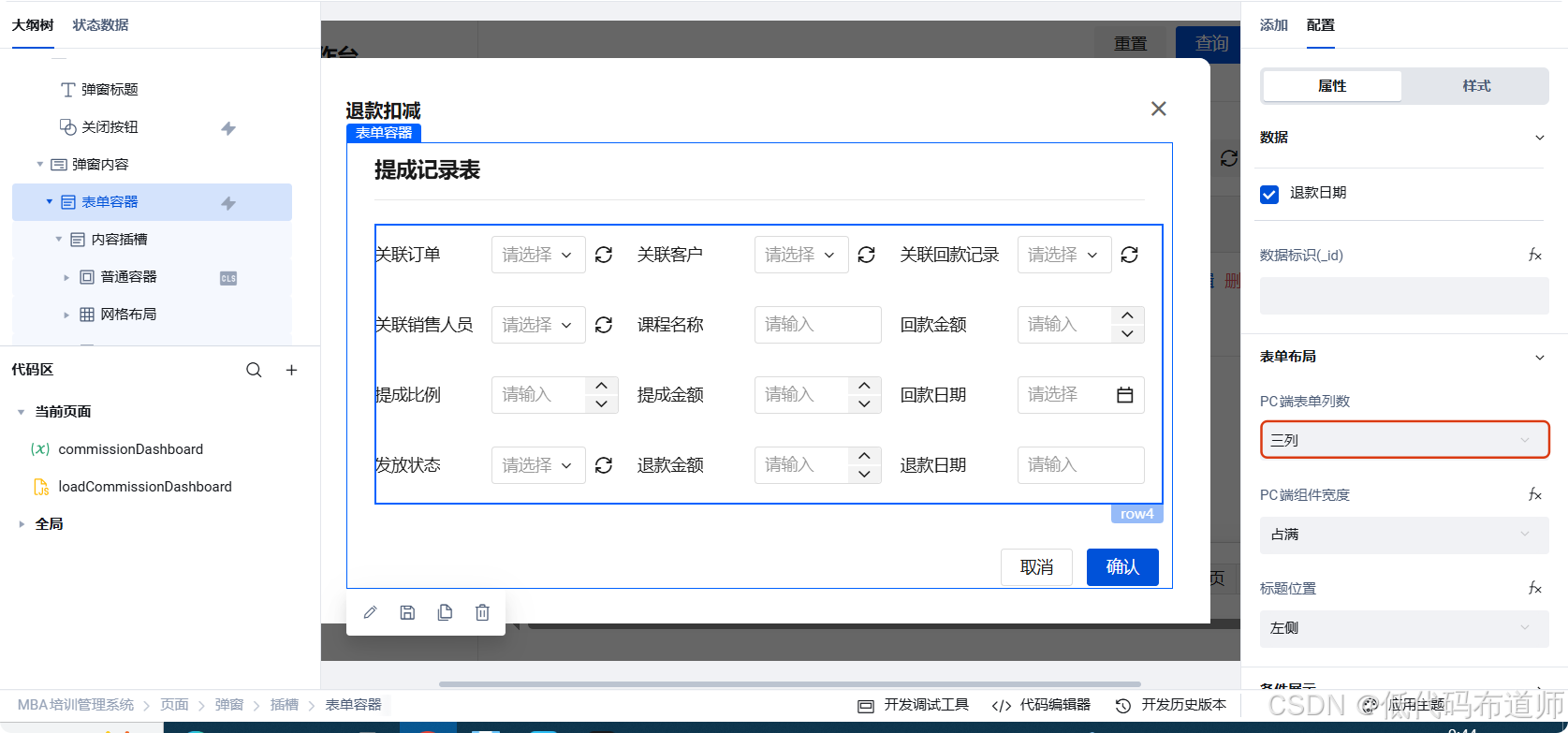This screenshot has height=733, width=1568.
Task: Click 课程名称 请输入 input field
Action: (x=818, y=325)
